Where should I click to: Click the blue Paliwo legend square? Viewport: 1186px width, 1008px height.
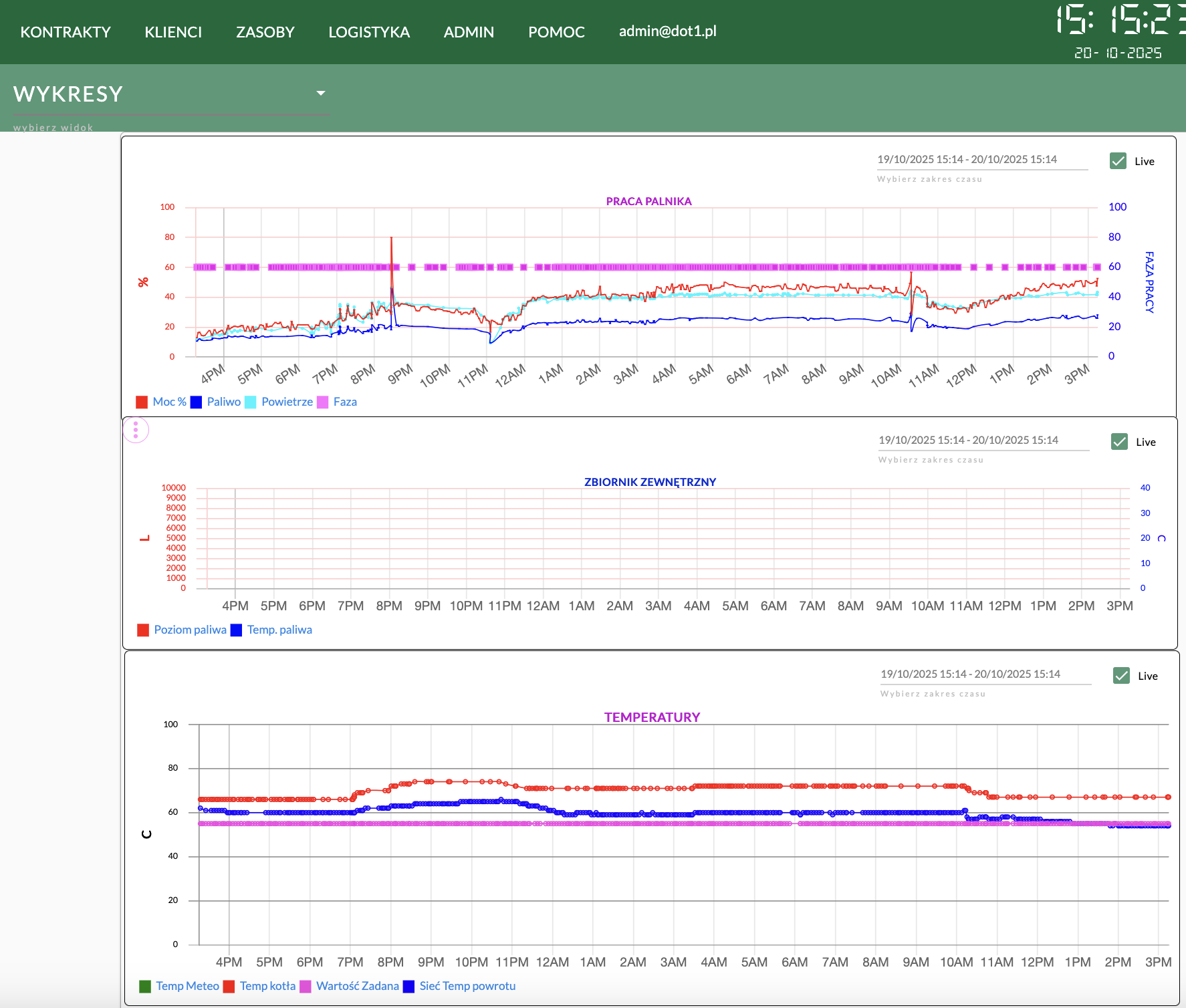[196, 402]
